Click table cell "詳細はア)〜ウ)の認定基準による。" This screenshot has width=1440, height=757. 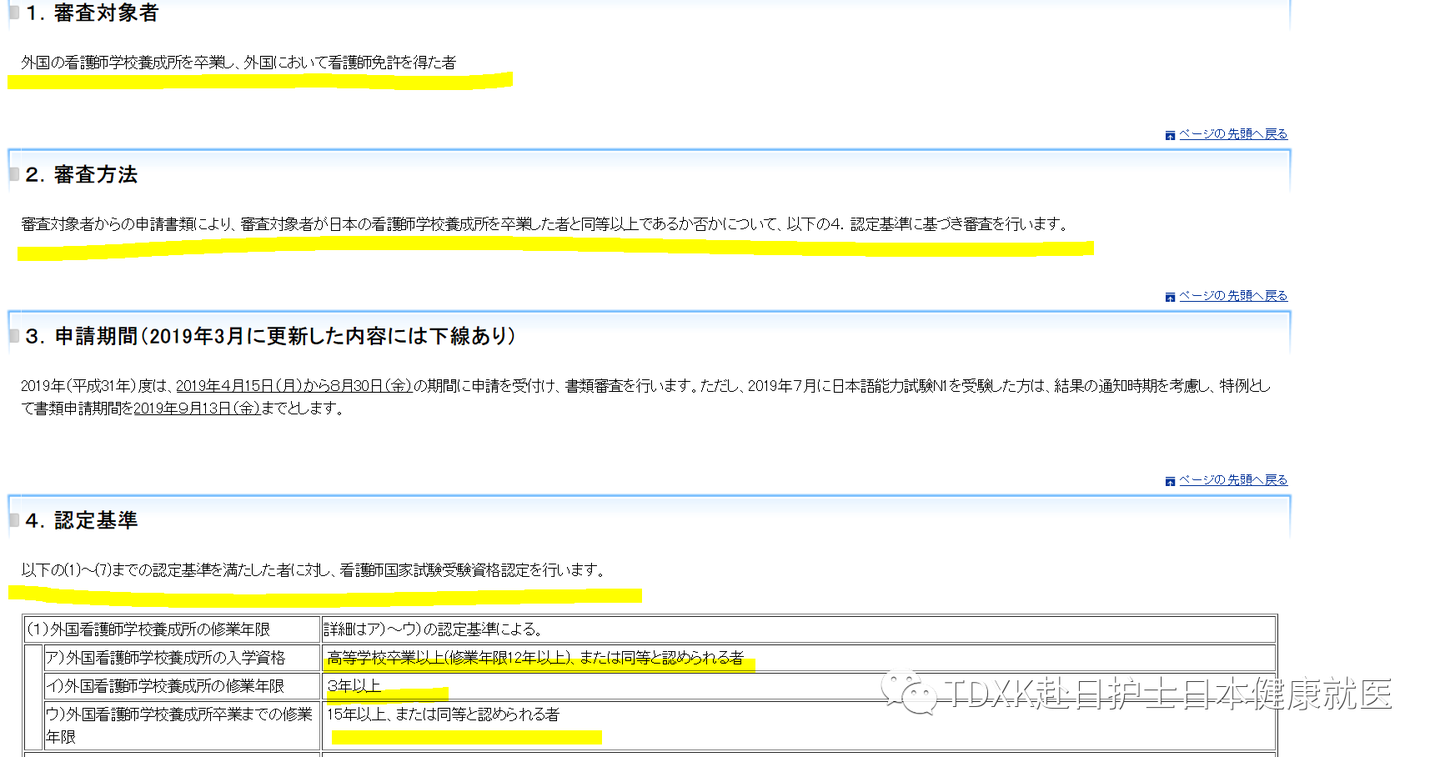799,630
